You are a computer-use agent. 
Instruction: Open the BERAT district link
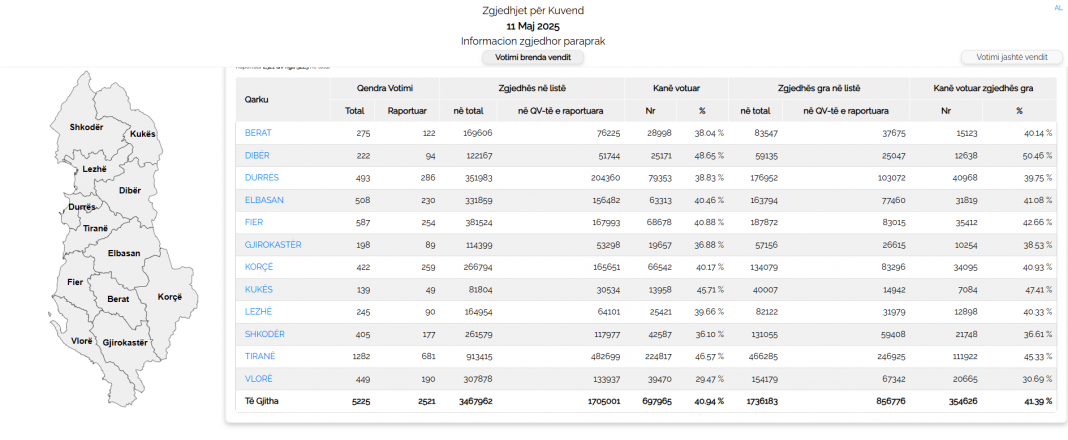click(x=258, y=133)
